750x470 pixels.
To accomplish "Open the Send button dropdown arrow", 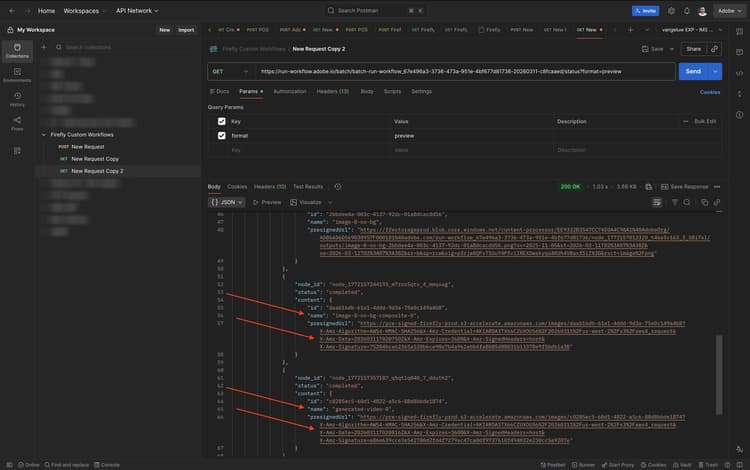I will click(x=715, y=72).
